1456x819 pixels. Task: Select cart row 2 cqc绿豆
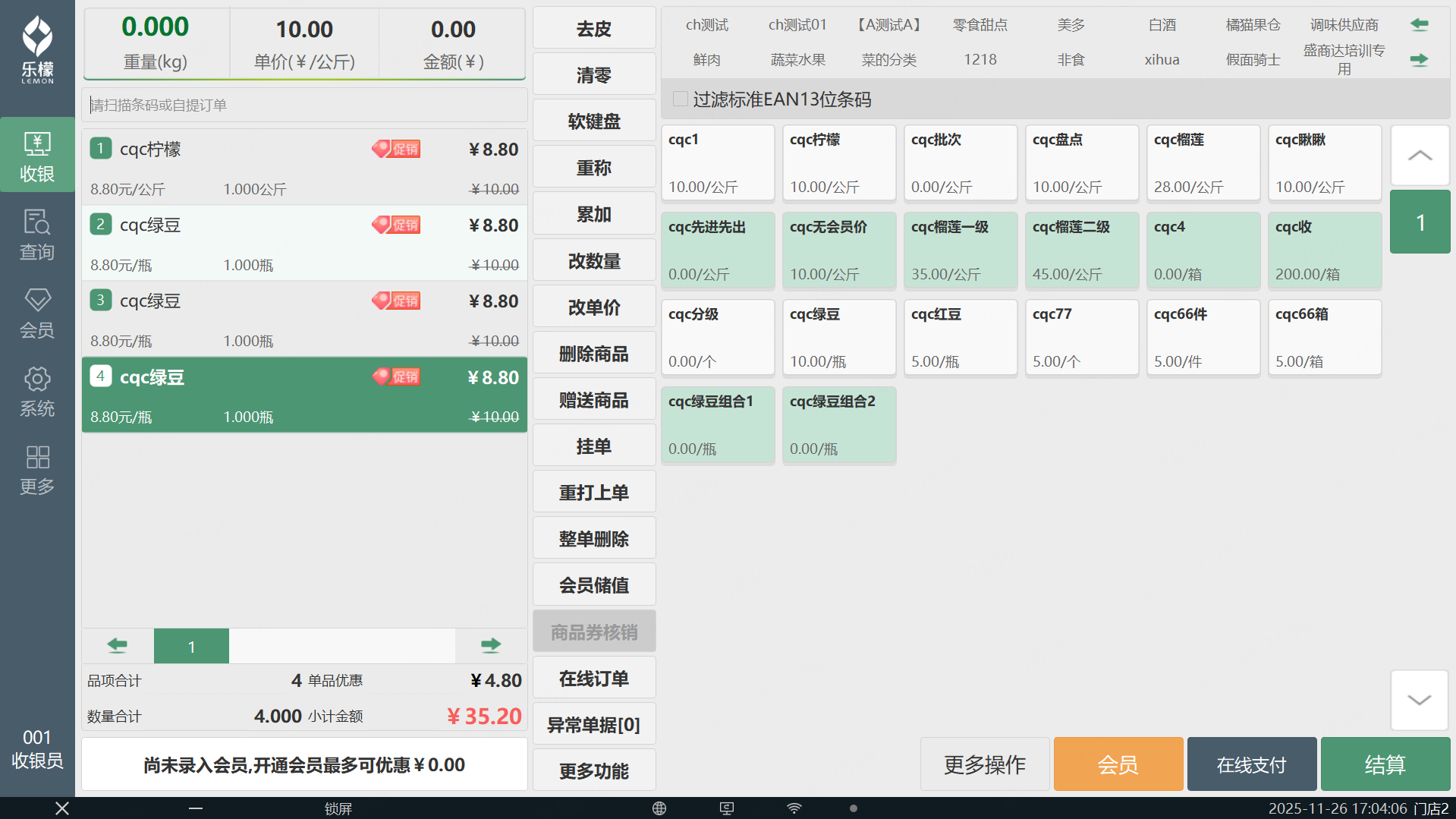coord(304,243)
